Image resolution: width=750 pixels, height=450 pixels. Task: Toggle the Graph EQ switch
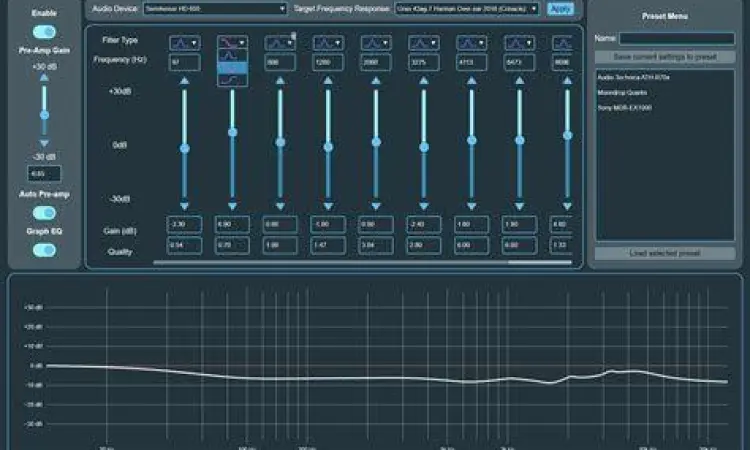click(x=44, y=249)
